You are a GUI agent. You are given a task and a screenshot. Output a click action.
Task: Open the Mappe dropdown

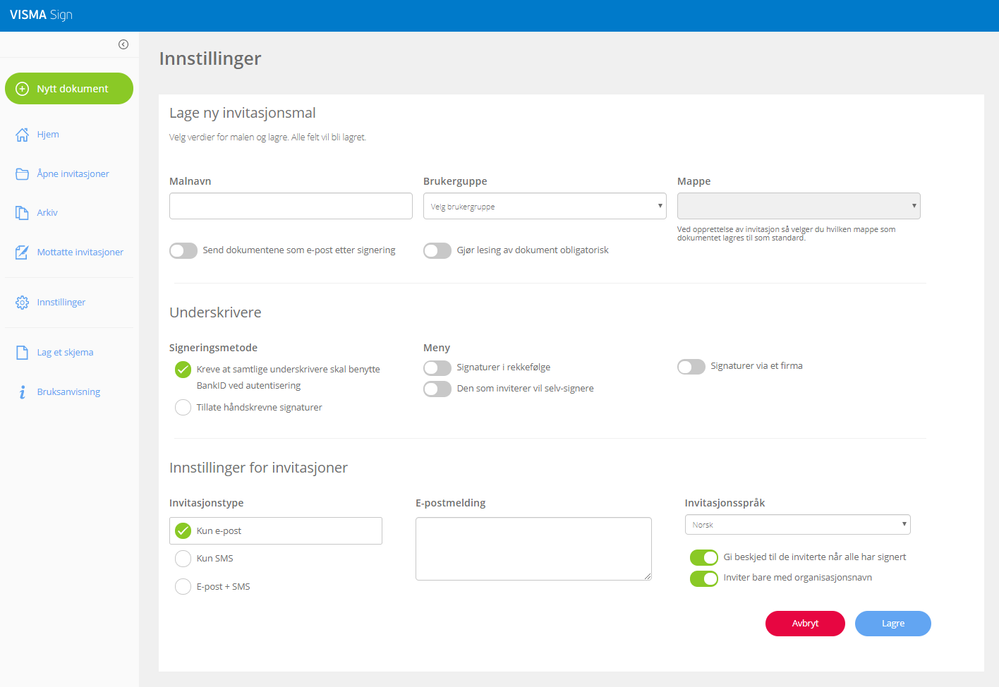798,206
